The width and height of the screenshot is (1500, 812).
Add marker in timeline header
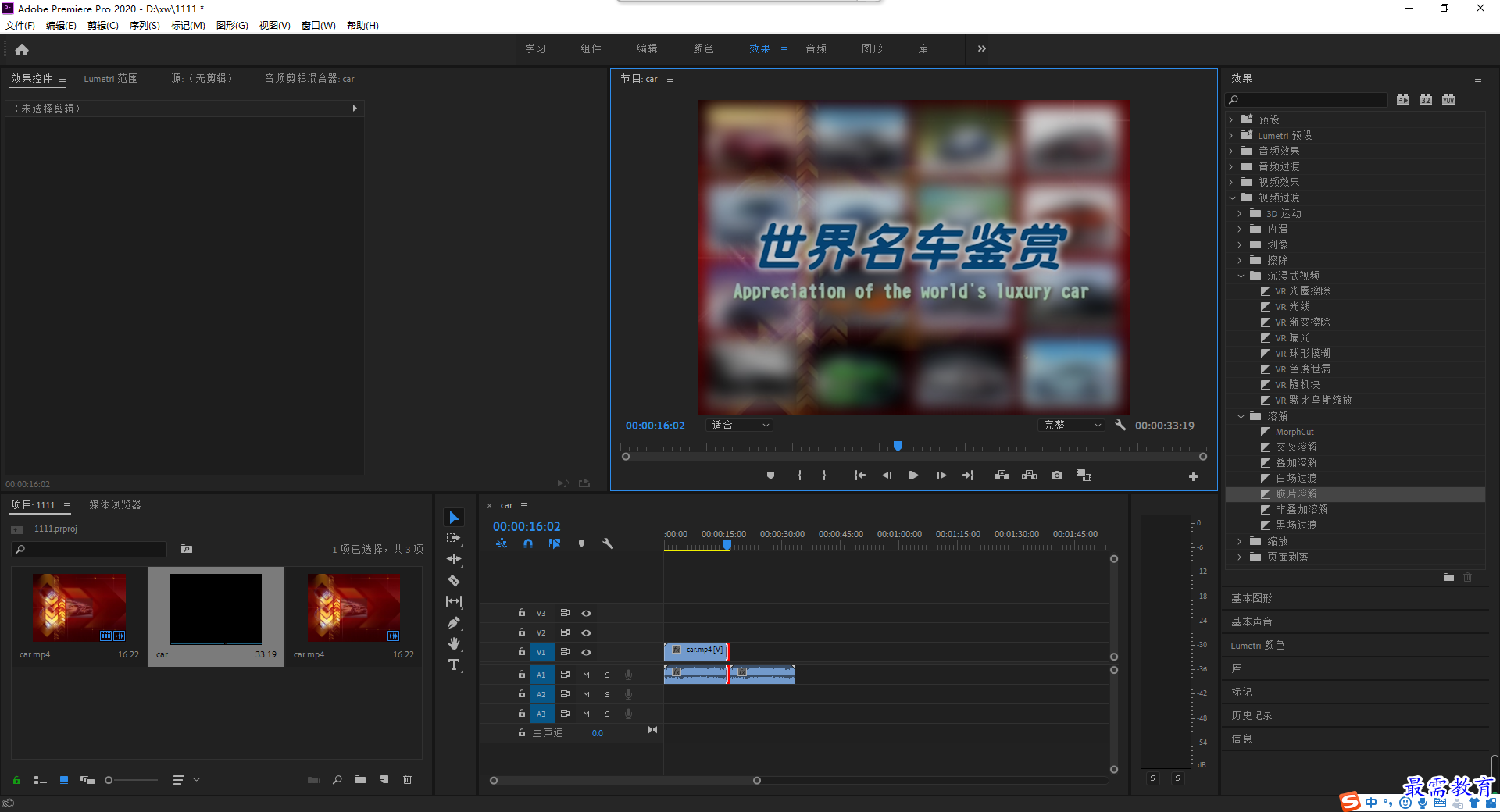pyautogui.click(x=581, y=543)
